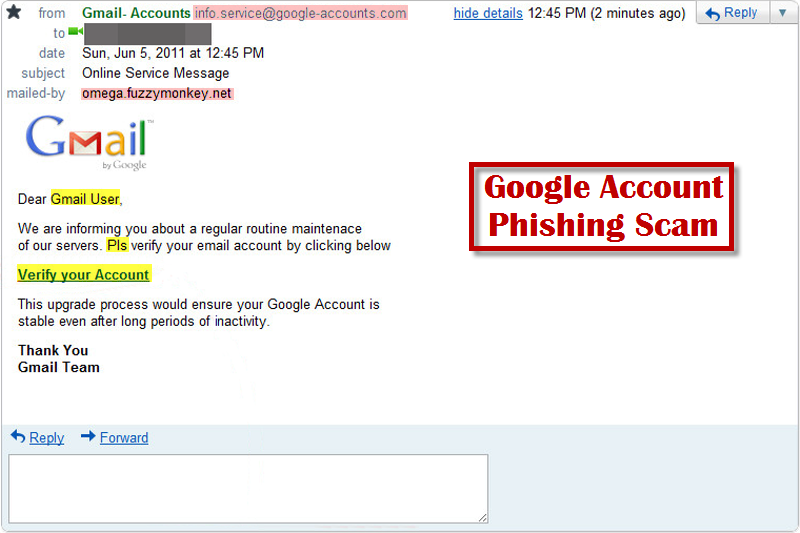Click the Forward link below the message
800x533 pixels.
point(124,438)
